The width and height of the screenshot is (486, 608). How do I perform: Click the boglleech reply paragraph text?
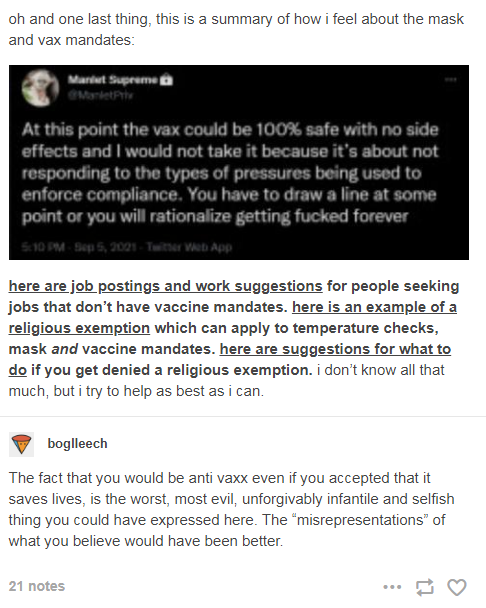point(232,509)
